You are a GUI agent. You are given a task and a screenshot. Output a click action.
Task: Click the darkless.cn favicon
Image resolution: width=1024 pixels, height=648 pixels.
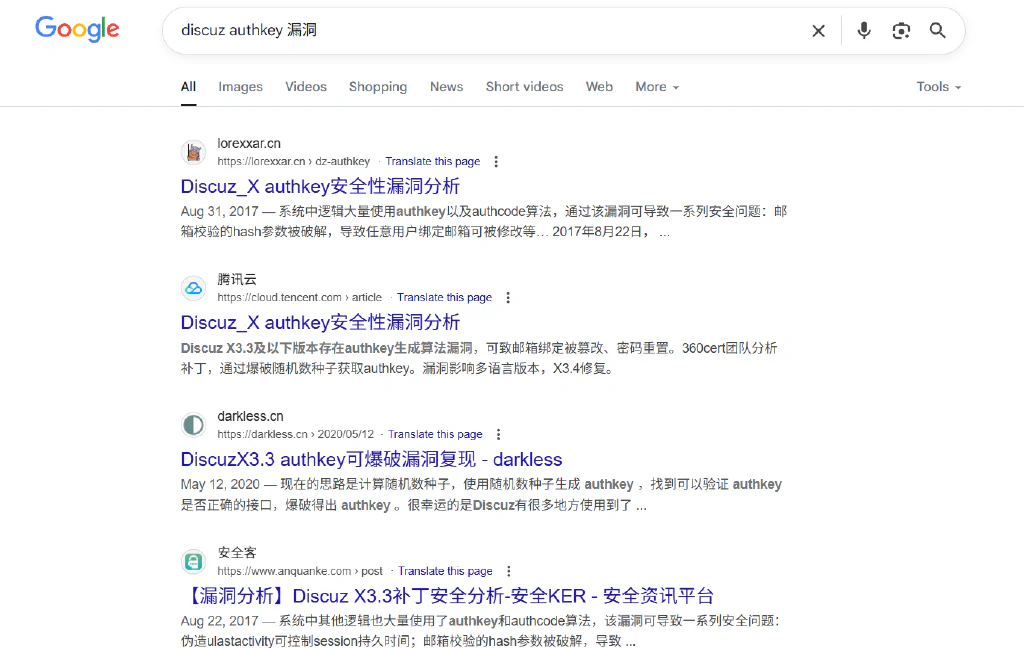click(x=193, y=425)
